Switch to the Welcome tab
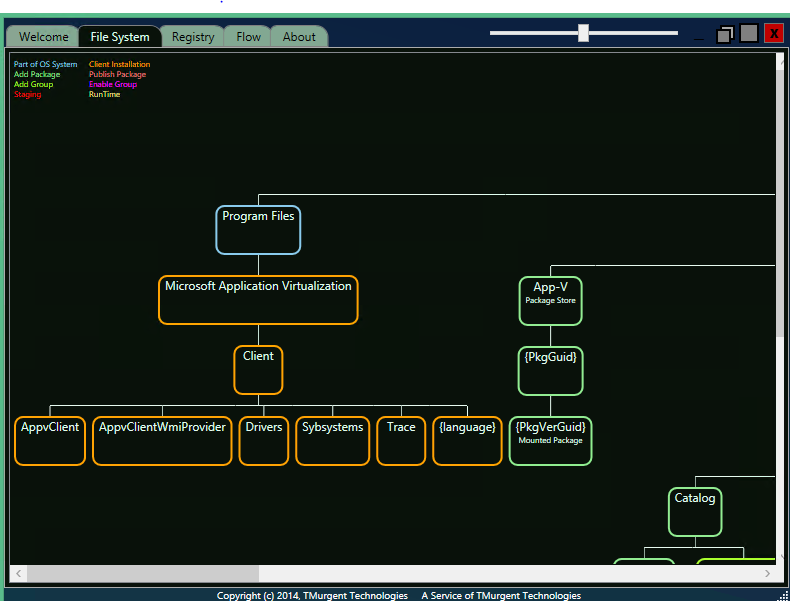The height and width of the screenshot is (601, 790). [43, 36]
